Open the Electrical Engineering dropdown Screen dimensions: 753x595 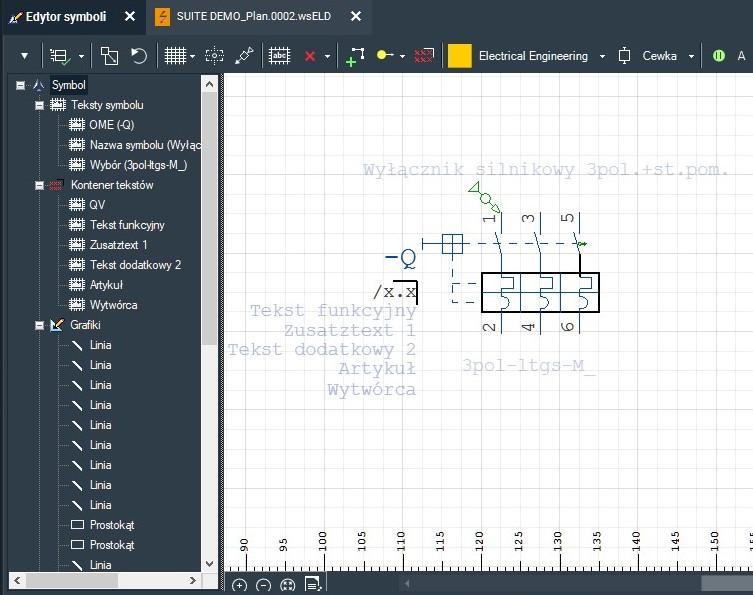[602, 57]
